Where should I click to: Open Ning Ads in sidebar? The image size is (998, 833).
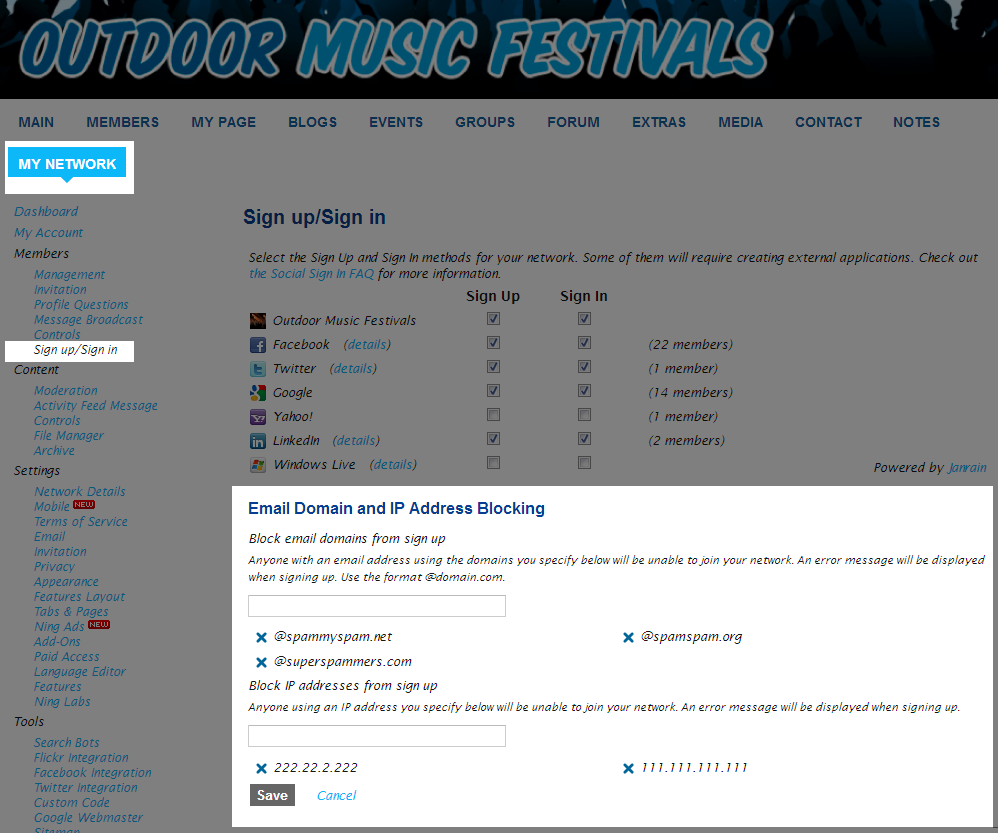59,627
